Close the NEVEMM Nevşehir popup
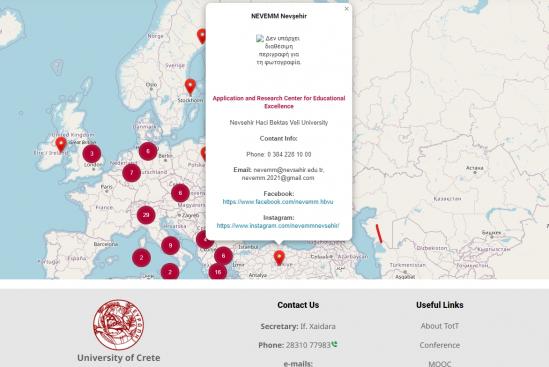Image resolution: width=549 pixels, height=367 pixels. (x=346, y=9)
